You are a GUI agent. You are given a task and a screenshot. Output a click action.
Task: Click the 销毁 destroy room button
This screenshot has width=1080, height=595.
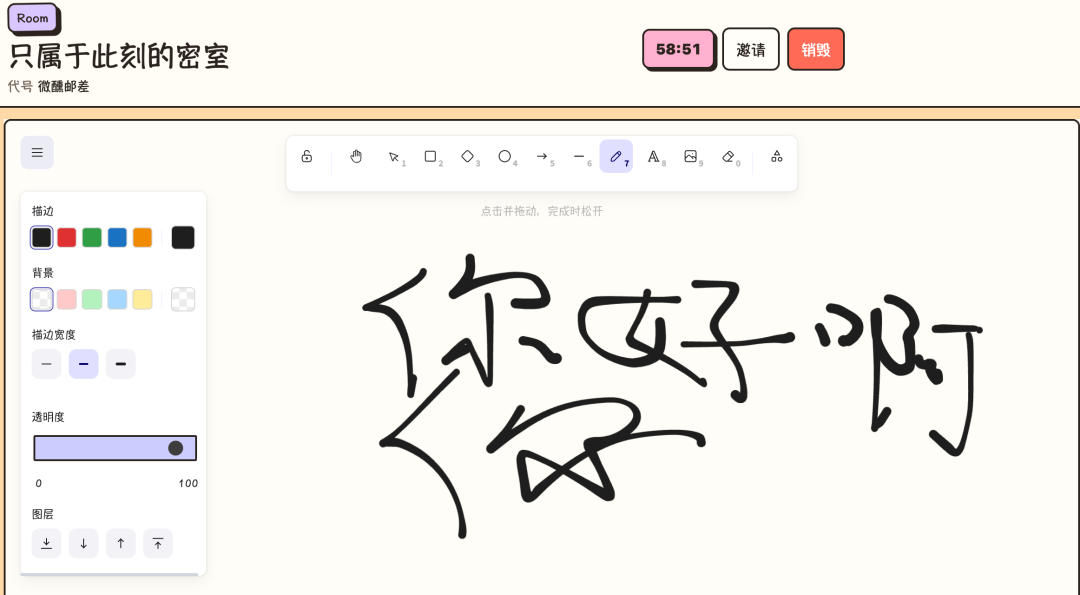point(816,50)
